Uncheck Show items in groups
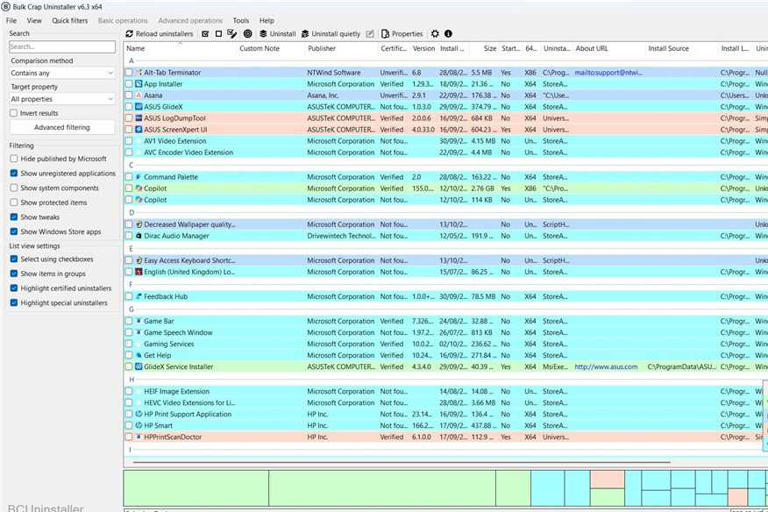This screenshot has width=768, height=512. pyautogui.click(x=14, y=274)
